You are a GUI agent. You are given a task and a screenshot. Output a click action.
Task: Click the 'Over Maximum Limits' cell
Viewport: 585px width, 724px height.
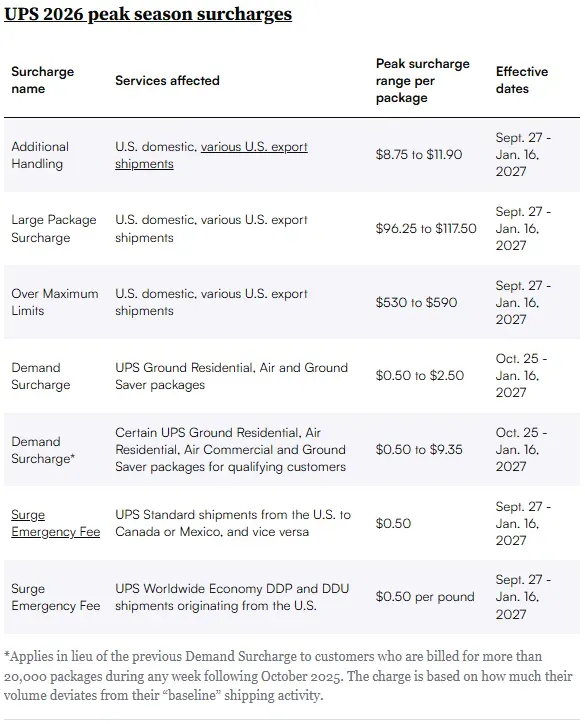tap(54, 302)
